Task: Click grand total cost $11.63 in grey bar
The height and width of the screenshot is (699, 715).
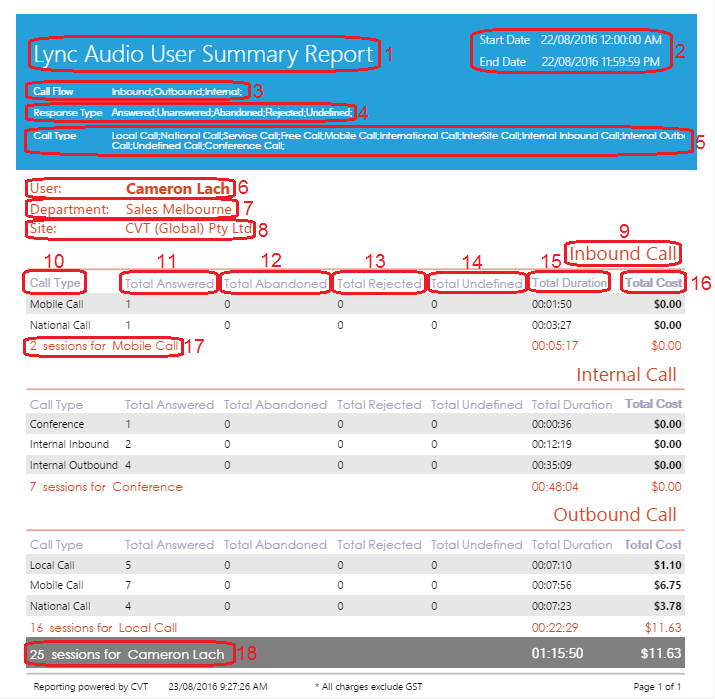Action: [x=661, y=653]
